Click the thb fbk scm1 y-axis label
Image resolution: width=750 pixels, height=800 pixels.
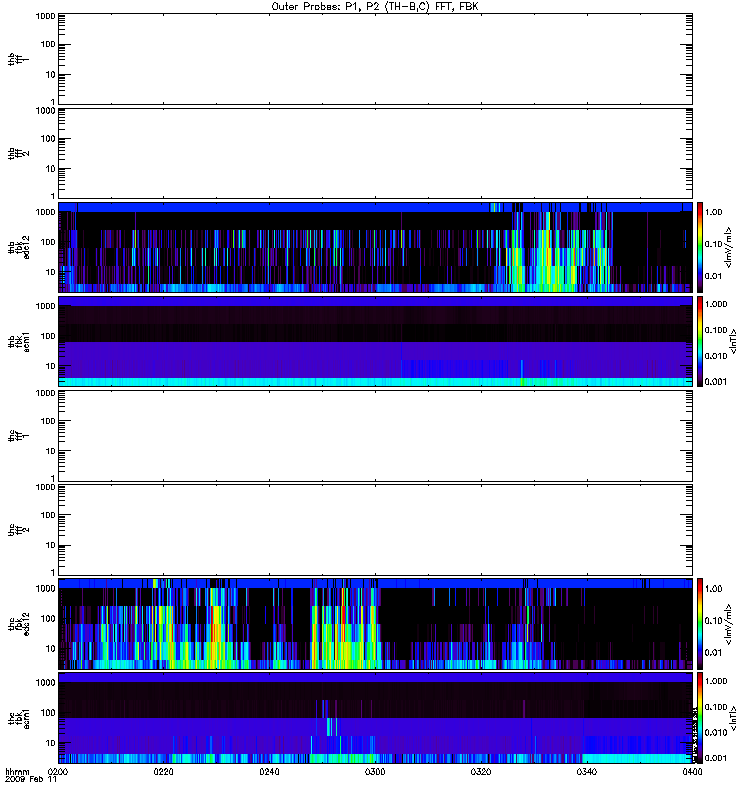click(x=19, y=342)
